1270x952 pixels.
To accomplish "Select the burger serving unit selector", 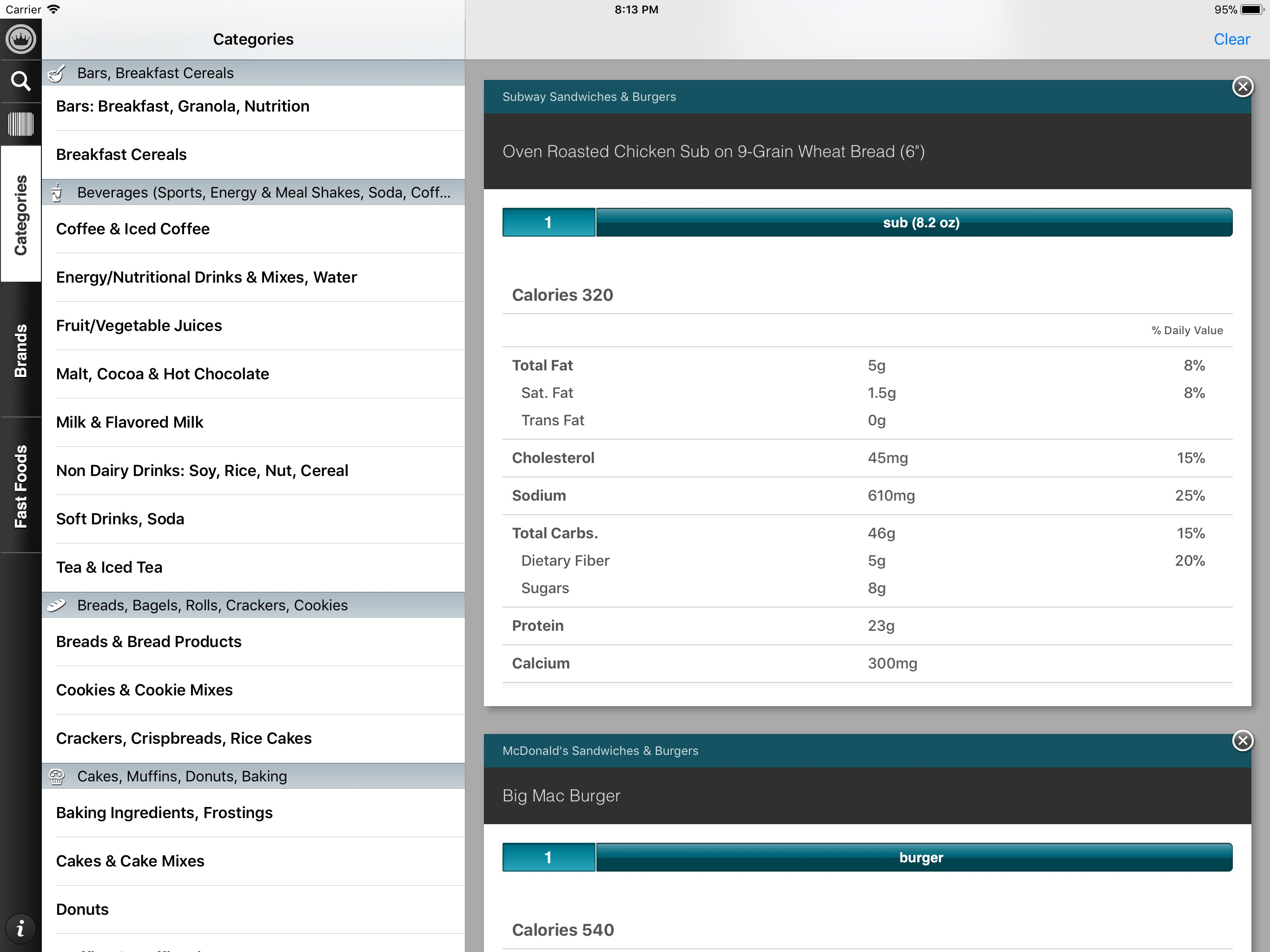I will pyautogui.click(x=914, y=857).
